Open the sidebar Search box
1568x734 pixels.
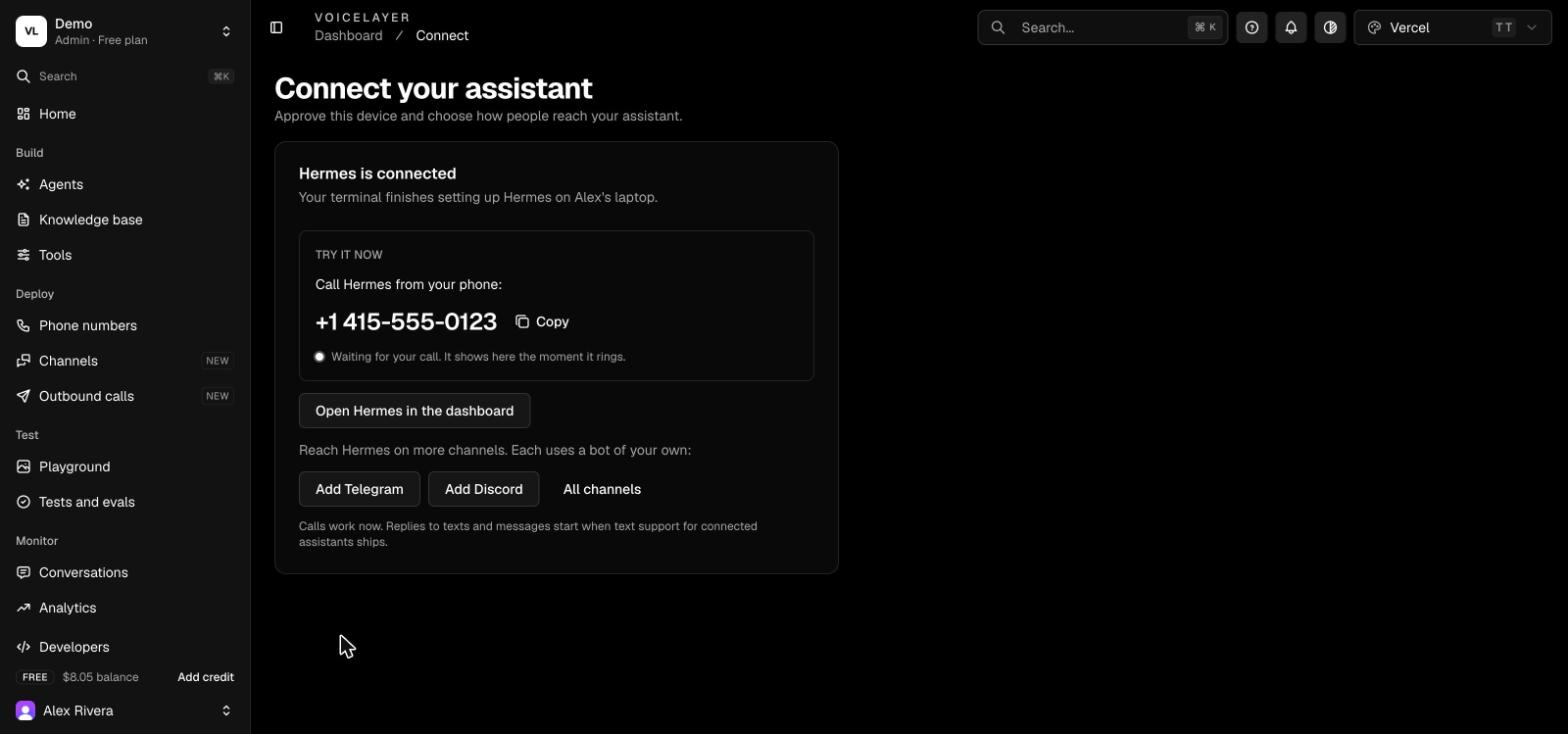[x=125, y=76]
